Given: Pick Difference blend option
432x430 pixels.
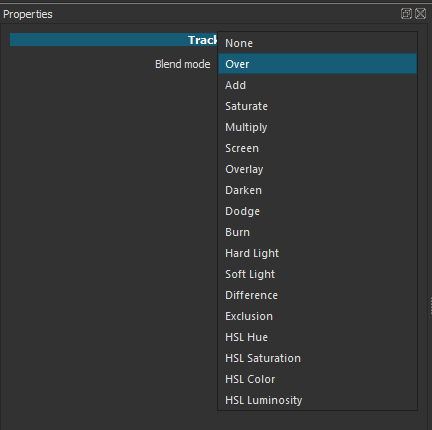Looking at the screenshot, I should pyautogui.click(x=317, y=295).
